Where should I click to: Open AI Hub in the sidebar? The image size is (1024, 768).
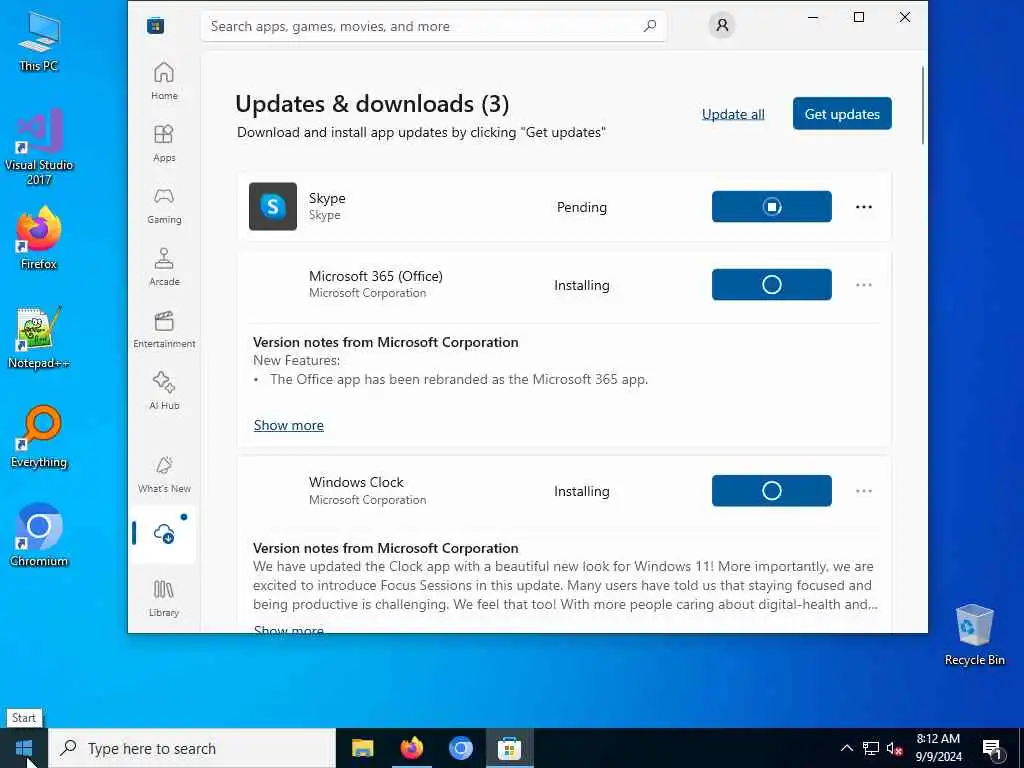pos(164,391)
